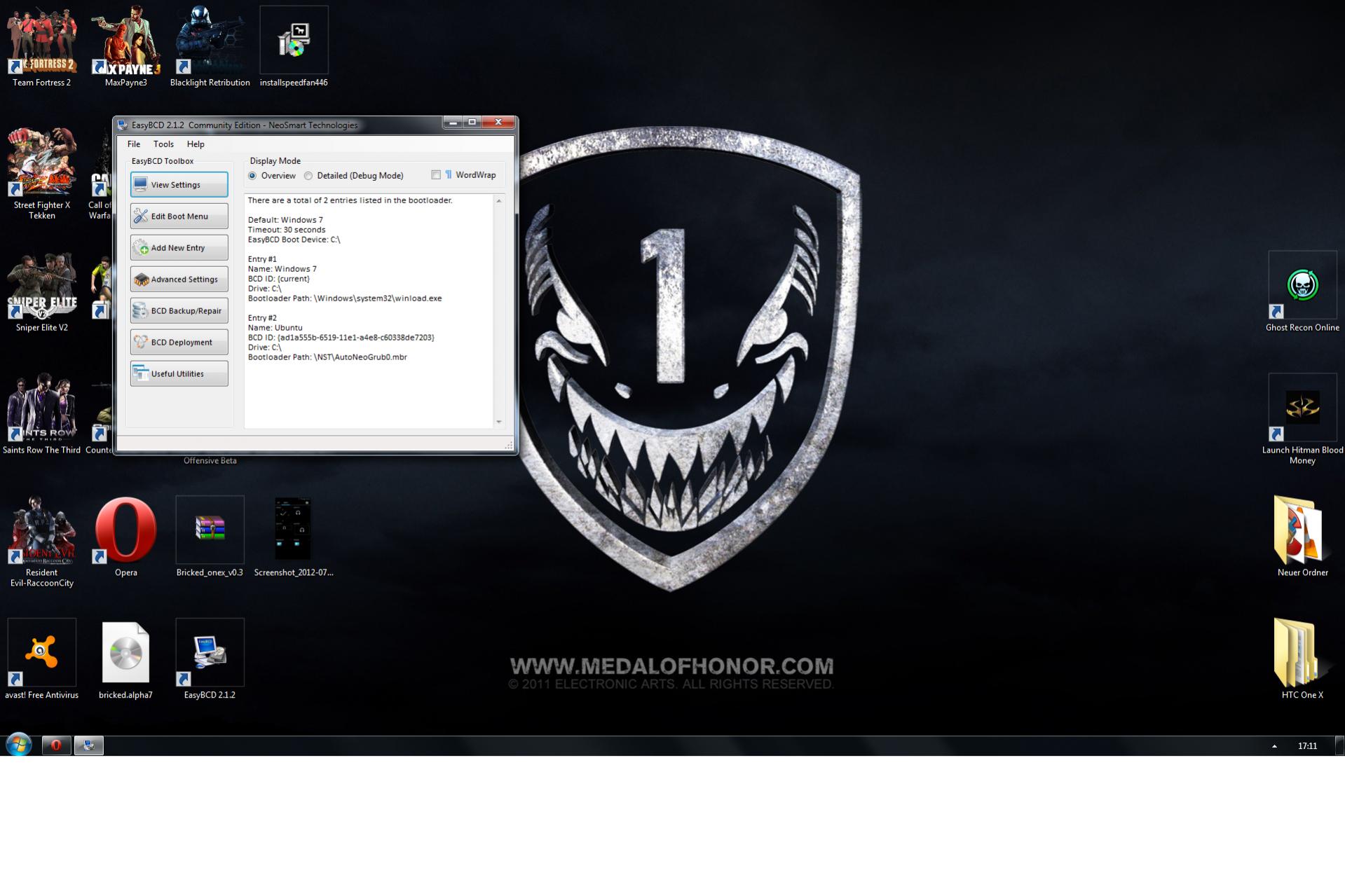Click scroll-up arrow of bootloader text area
The width and height of the screenshot is (1345, 896).
[499, 201]
